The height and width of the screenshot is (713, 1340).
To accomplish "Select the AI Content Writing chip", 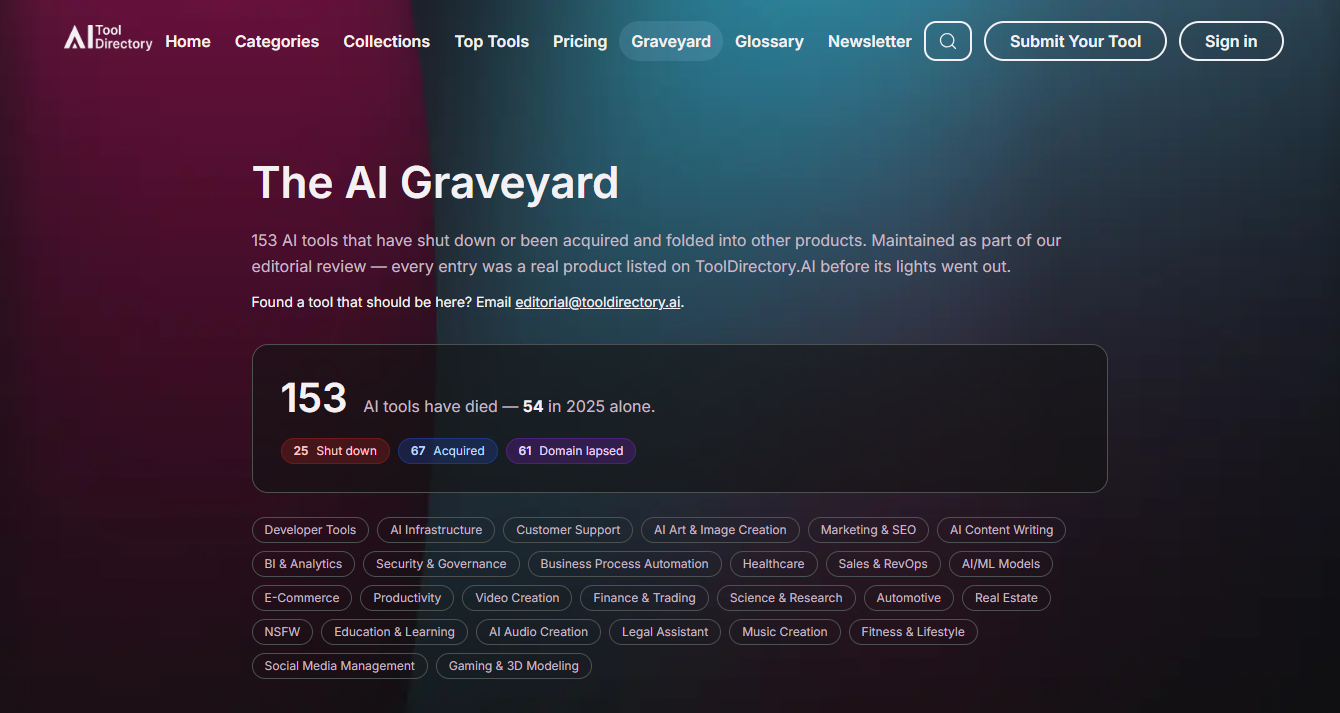I will [x=1001, y=530].
